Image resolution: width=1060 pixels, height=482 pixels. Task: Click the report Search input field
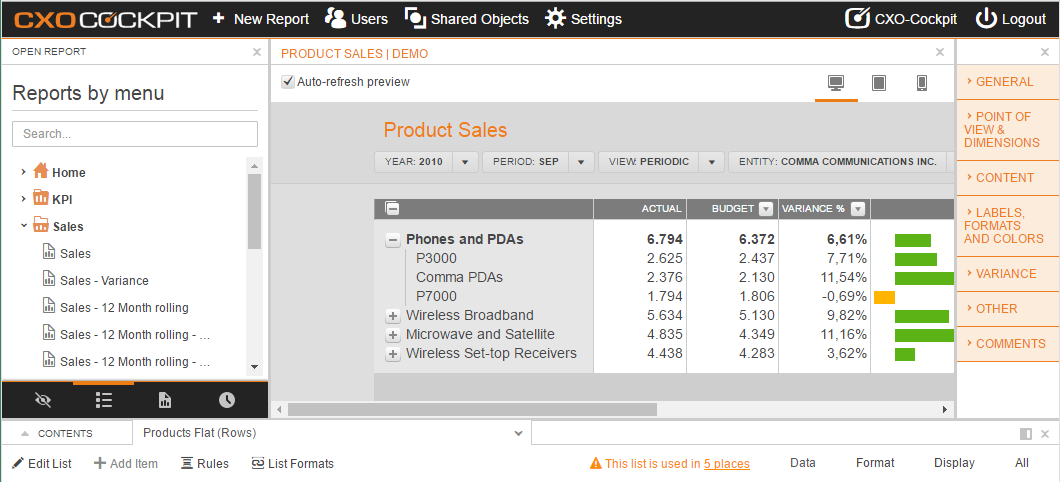pyautogui.click(x=135, y=134)
